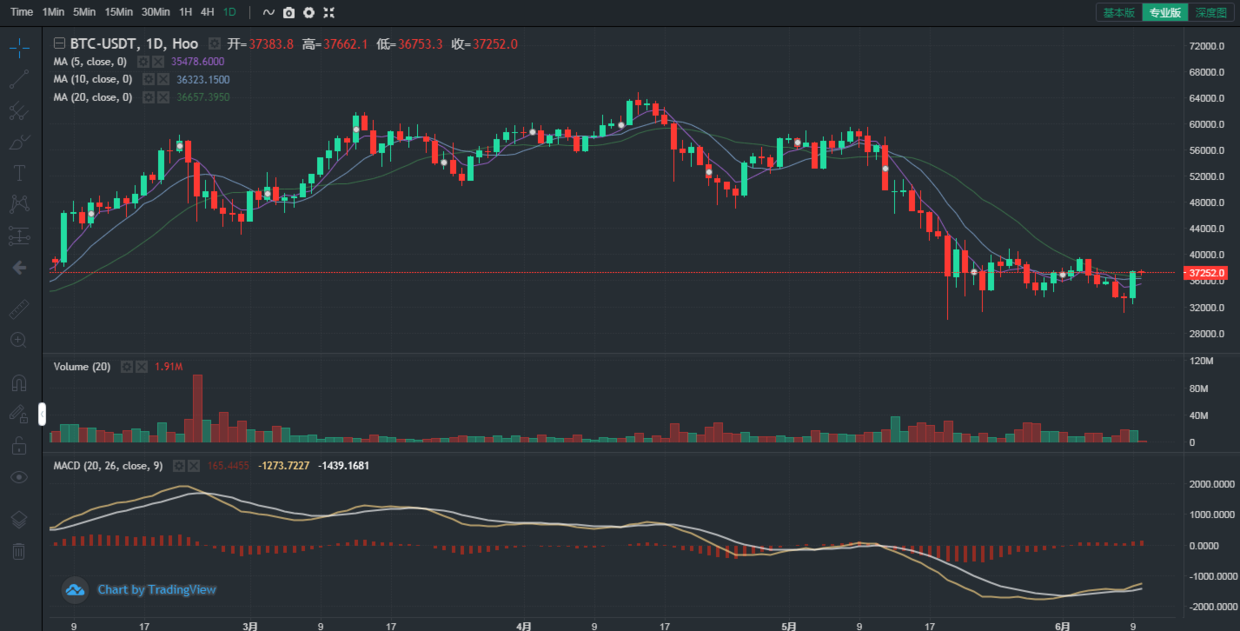This screenshot has height=631, width=1240.
Task: Collapse the BTC-USDT legend box
Action: pos(59,44)
